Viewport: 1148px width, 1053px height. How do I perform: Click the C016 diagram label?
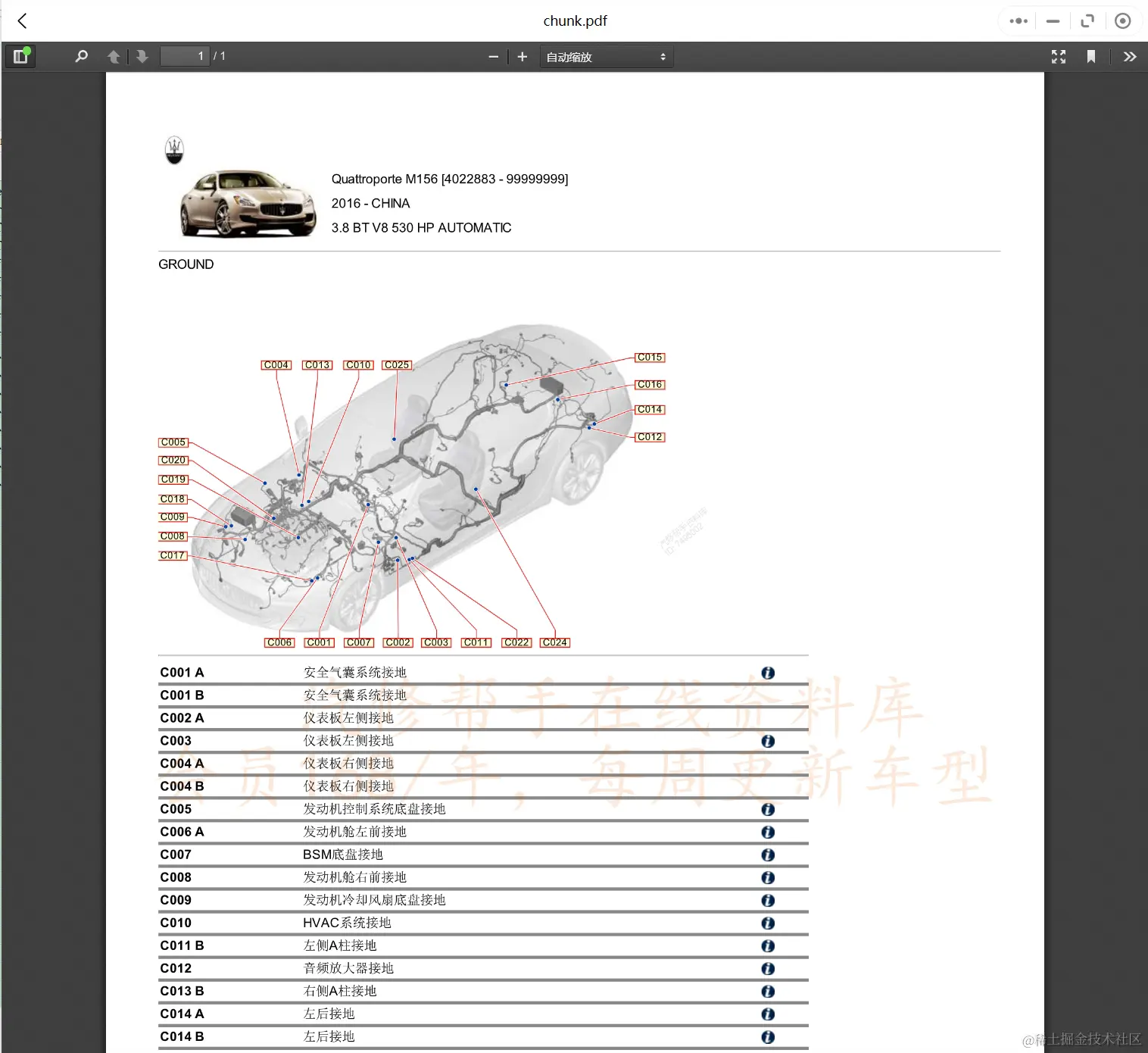(x=650, y=385)
